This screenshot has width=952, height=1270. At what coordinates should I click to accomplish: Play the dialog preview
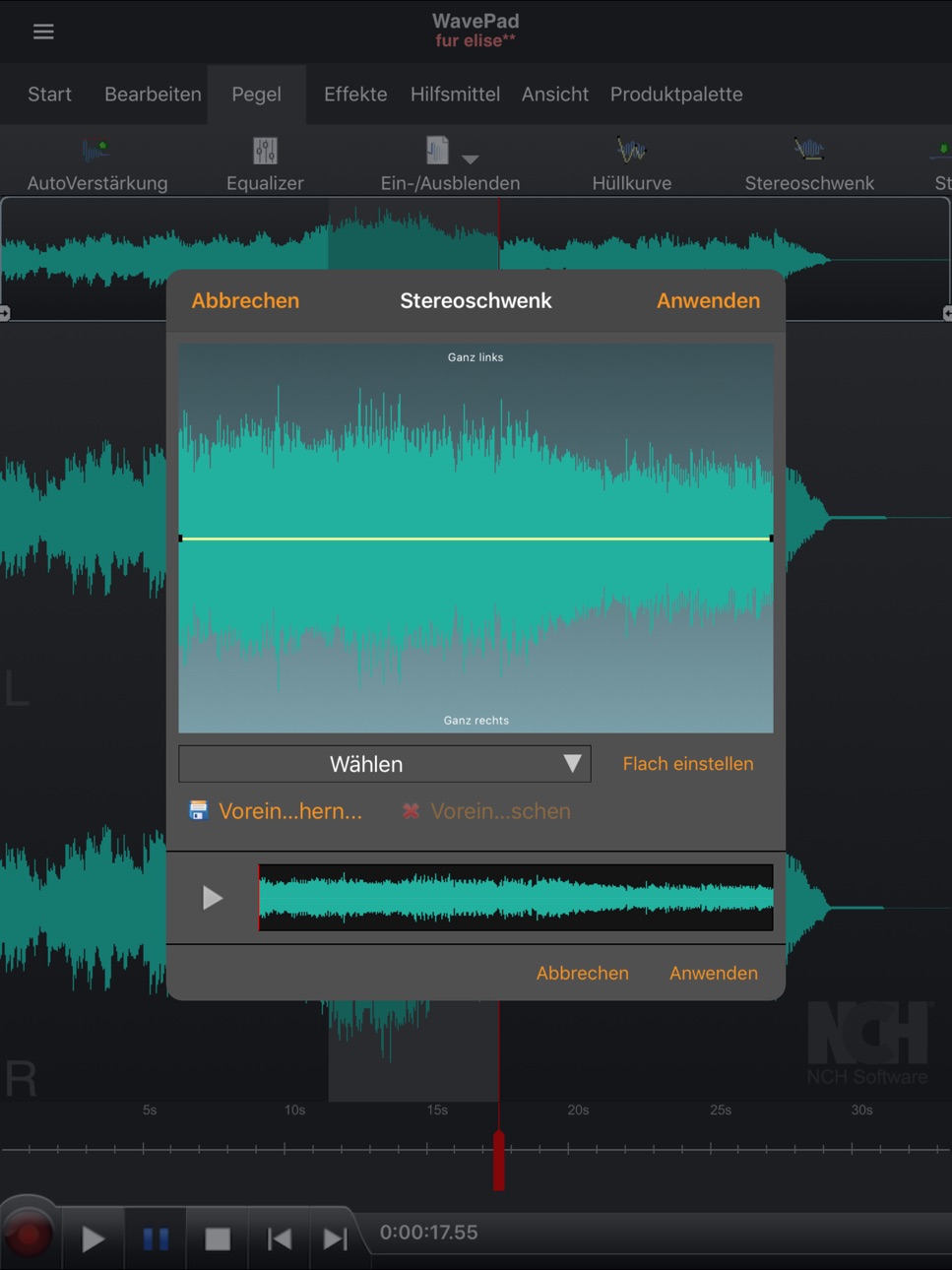tap(212, 898)
